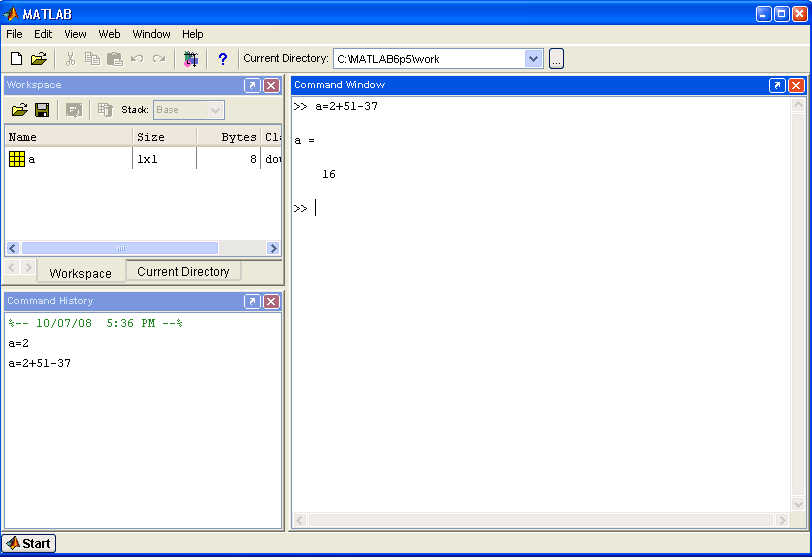Click the Cut scissors icon
Screen dimensions: 812x557
(x=70, y=59)
